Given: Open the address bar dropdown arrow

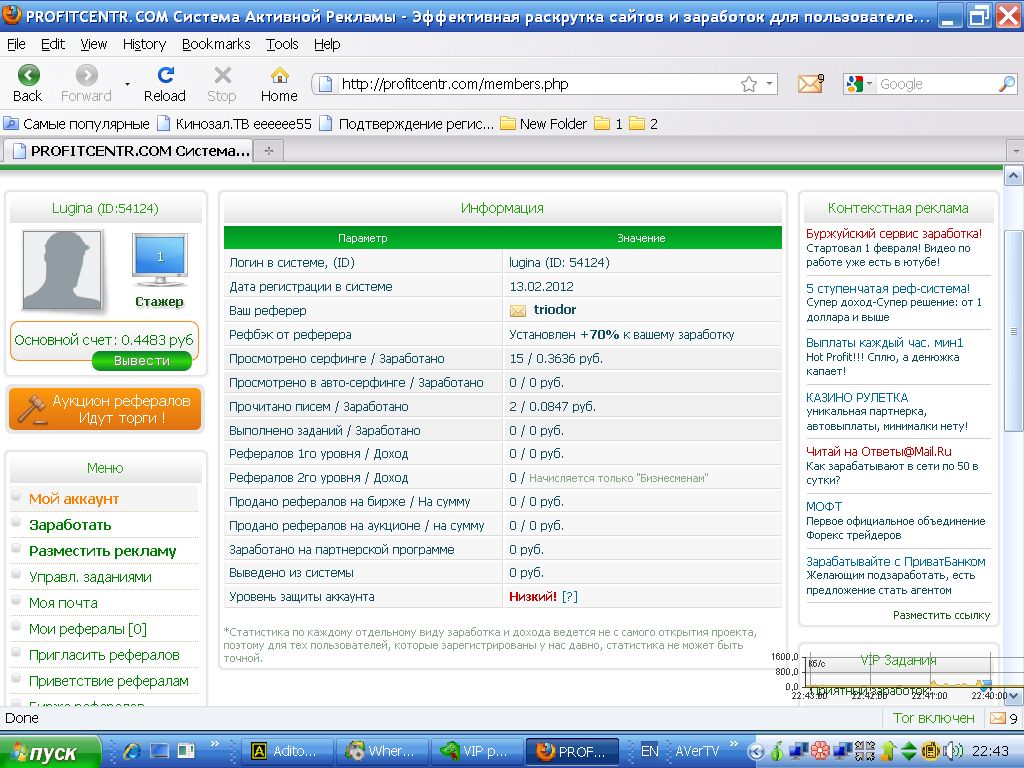Looking at the screenshot, I should coord(769,84).
